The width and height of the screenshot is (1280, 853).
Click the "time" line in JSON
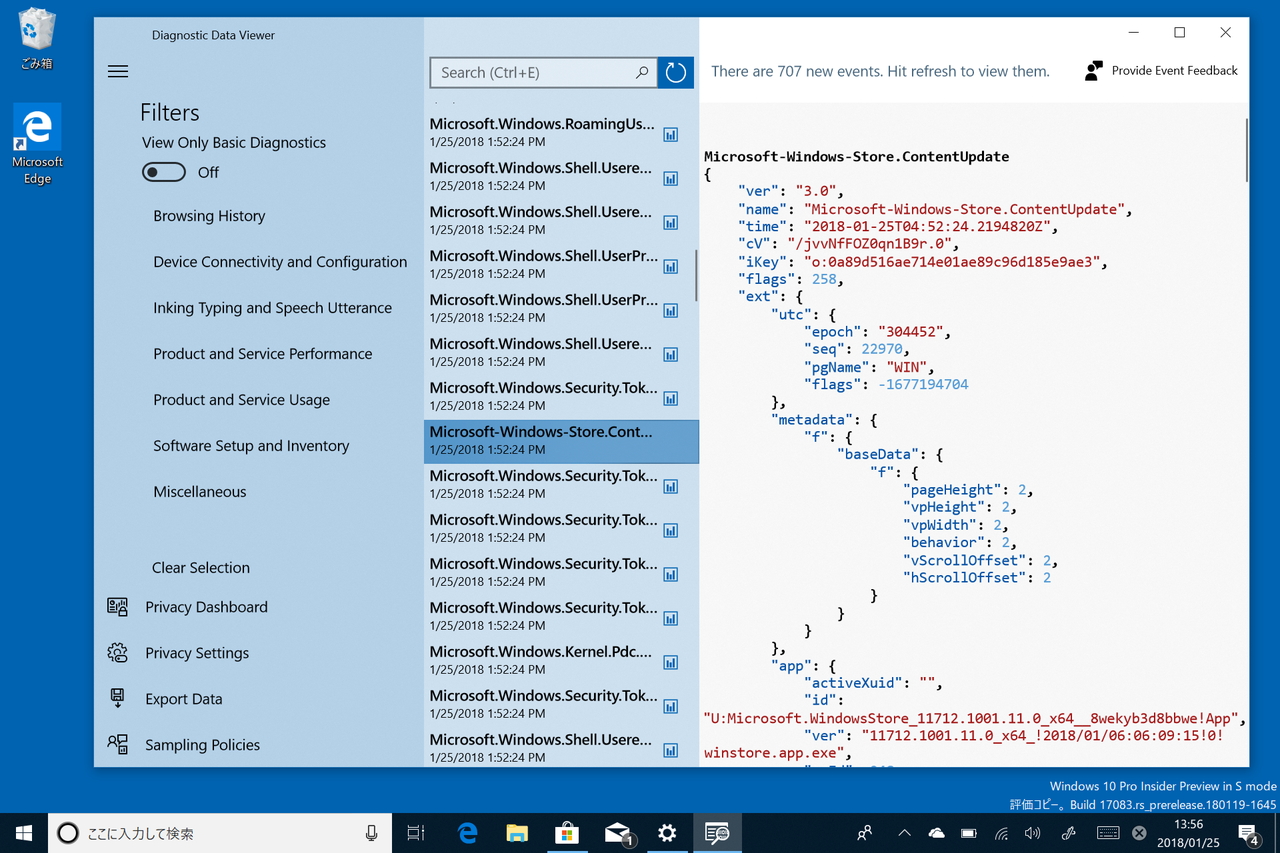coord(897,227)
